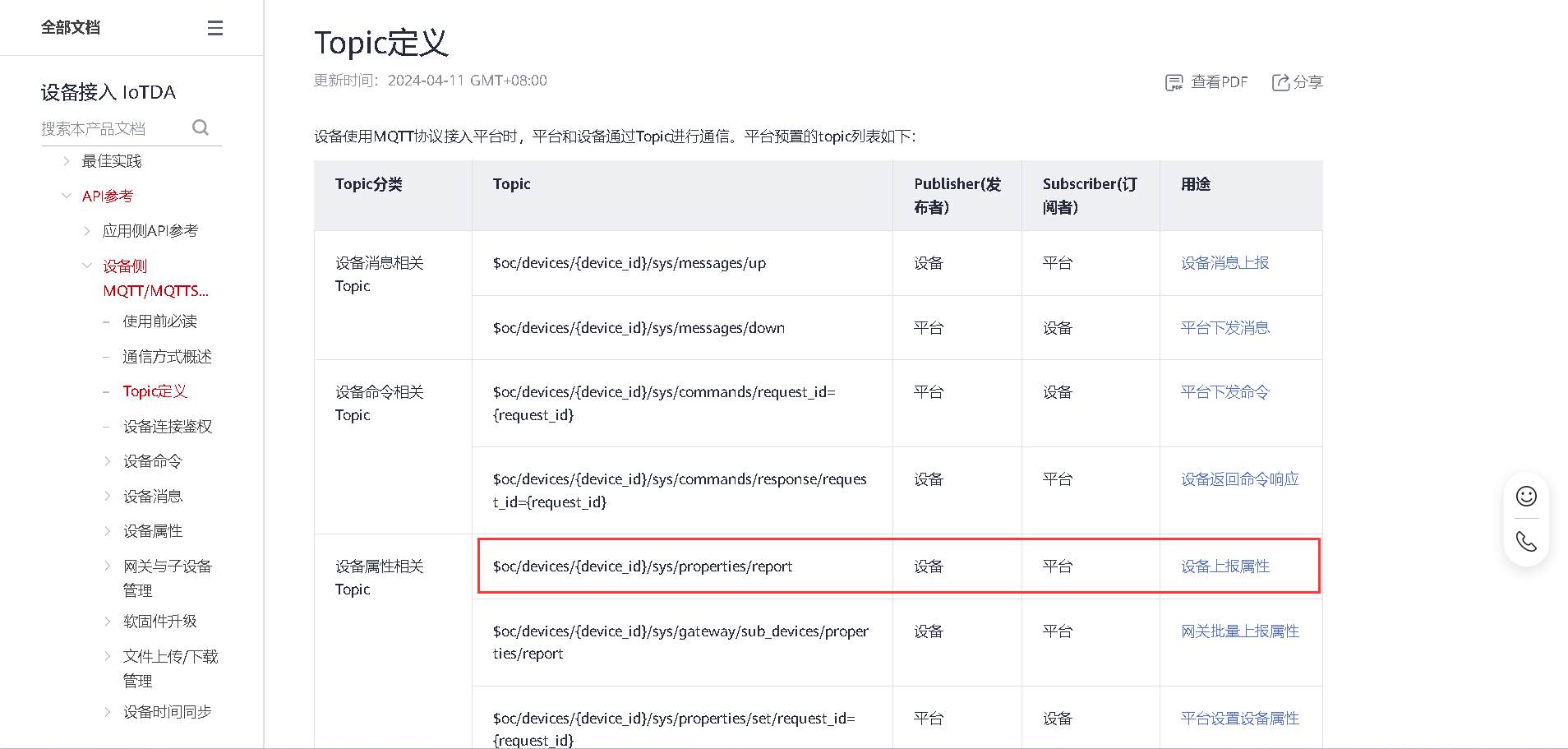Collapse the API参考 chevron
Viewport: 1568px width, 749px height.
(67, 196)
